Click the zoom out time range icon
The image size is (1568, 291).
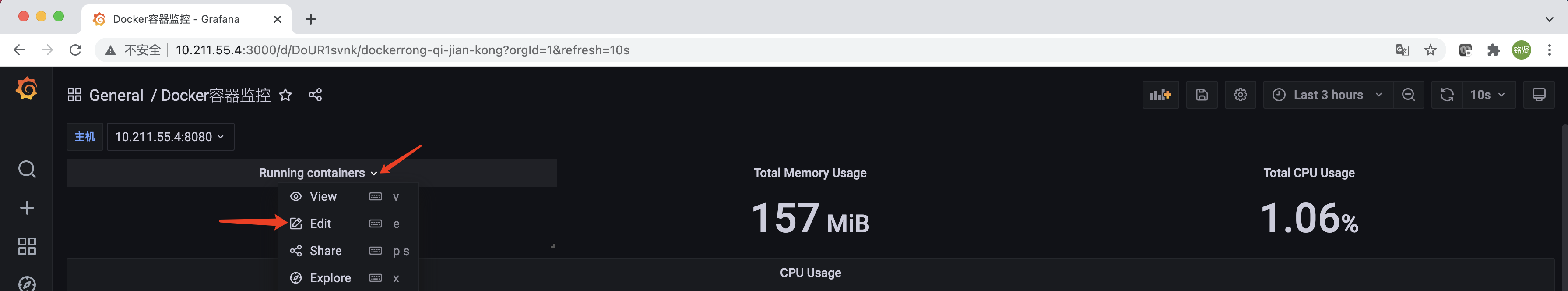pos(1408,95)
